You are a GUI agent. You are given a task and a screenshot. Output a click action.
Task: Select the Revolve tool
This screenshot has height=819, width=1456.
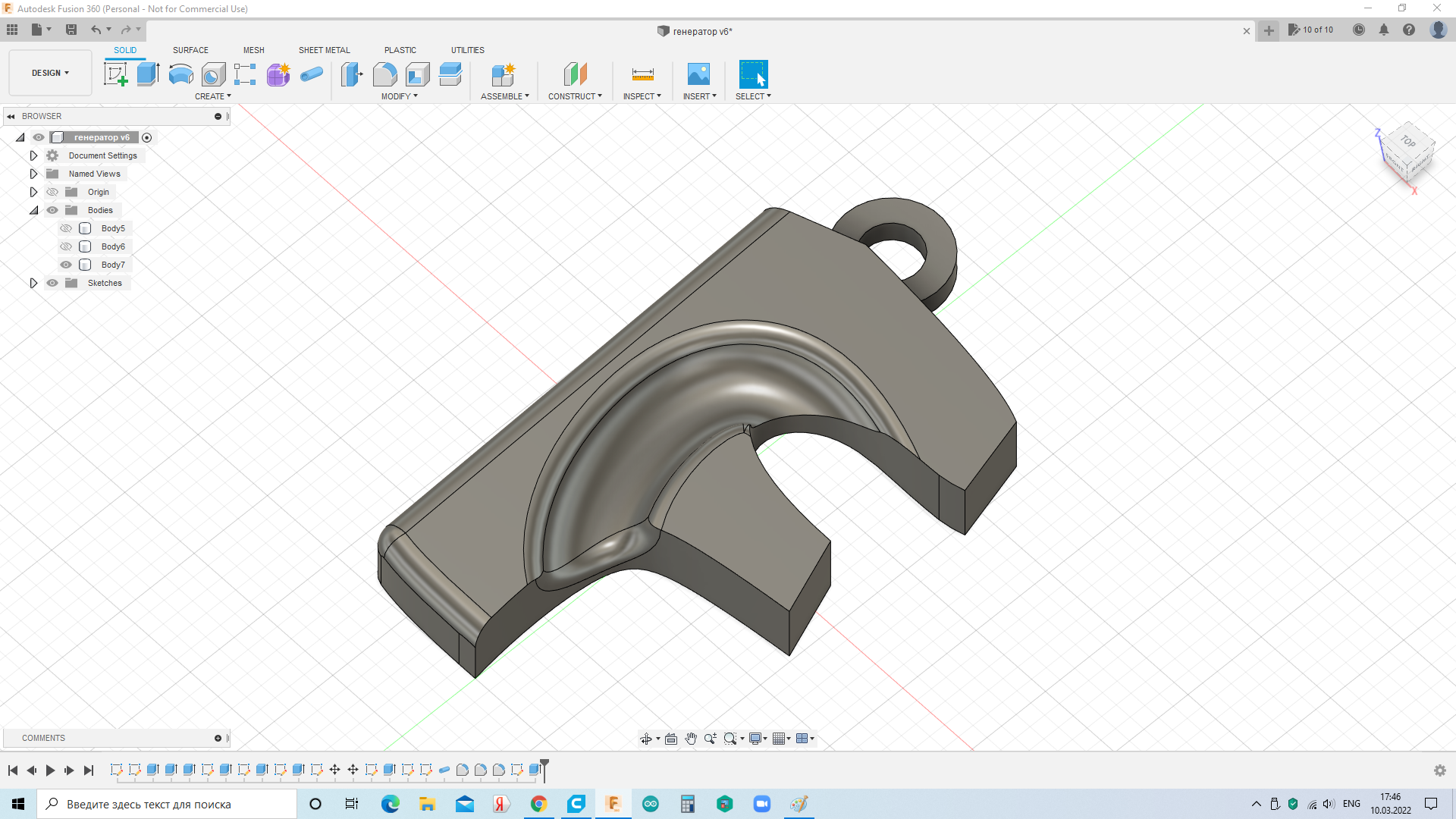click(180, 74)
